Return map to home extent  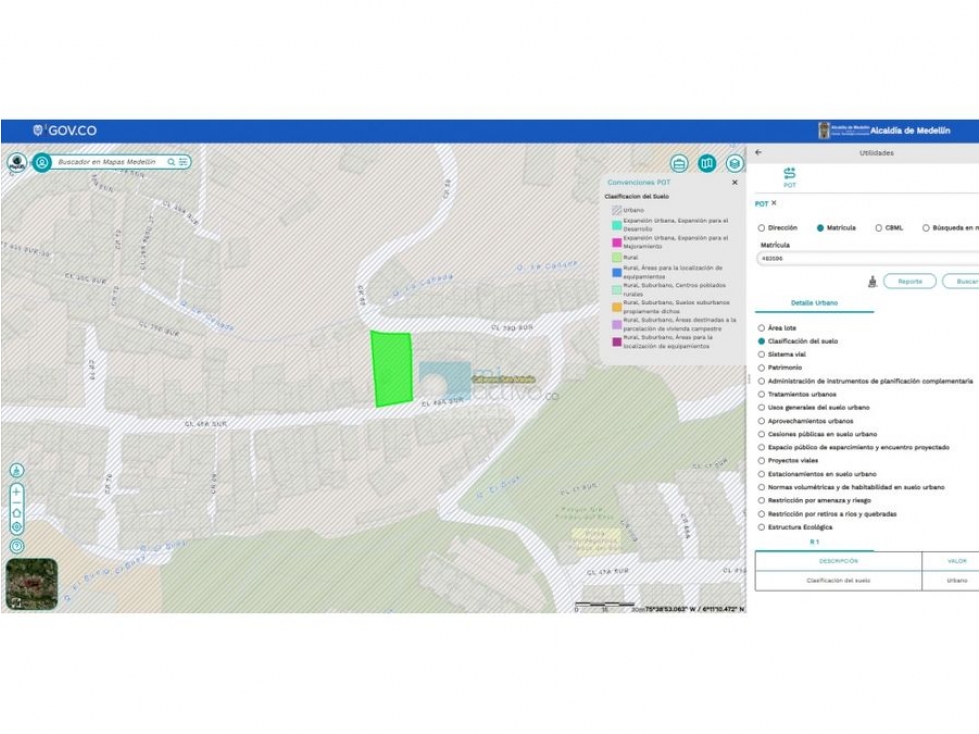pyautogui.click(x=17, y=513)
